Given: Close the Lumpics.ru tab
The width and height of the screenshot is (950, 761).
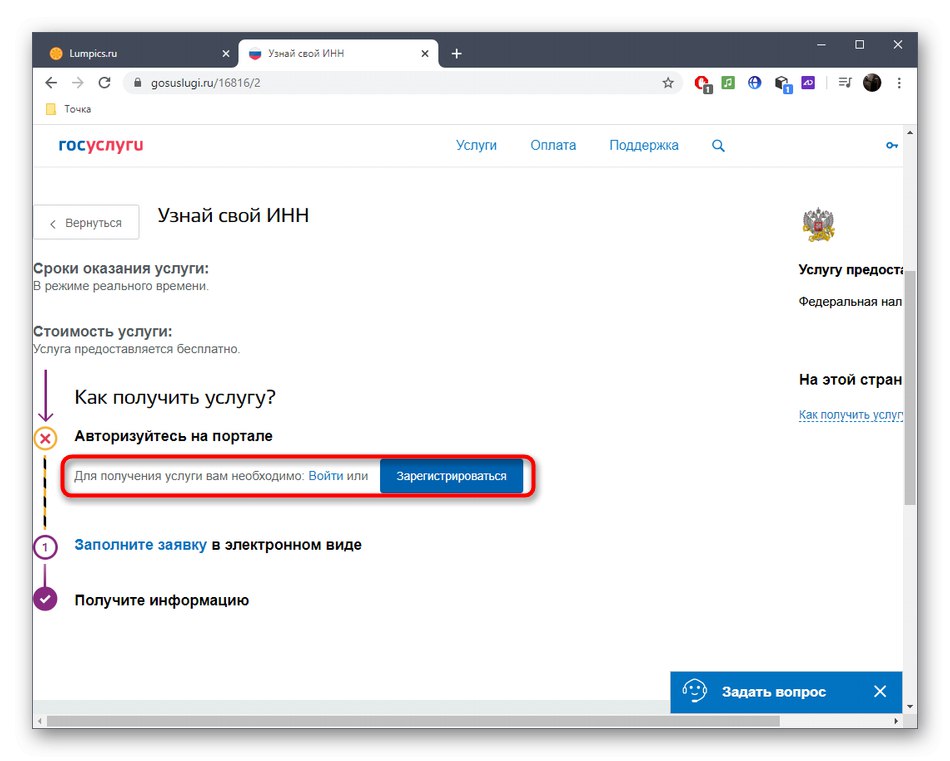Looking at the screenshot, I should pyautogui.click(x=226, y=53).
